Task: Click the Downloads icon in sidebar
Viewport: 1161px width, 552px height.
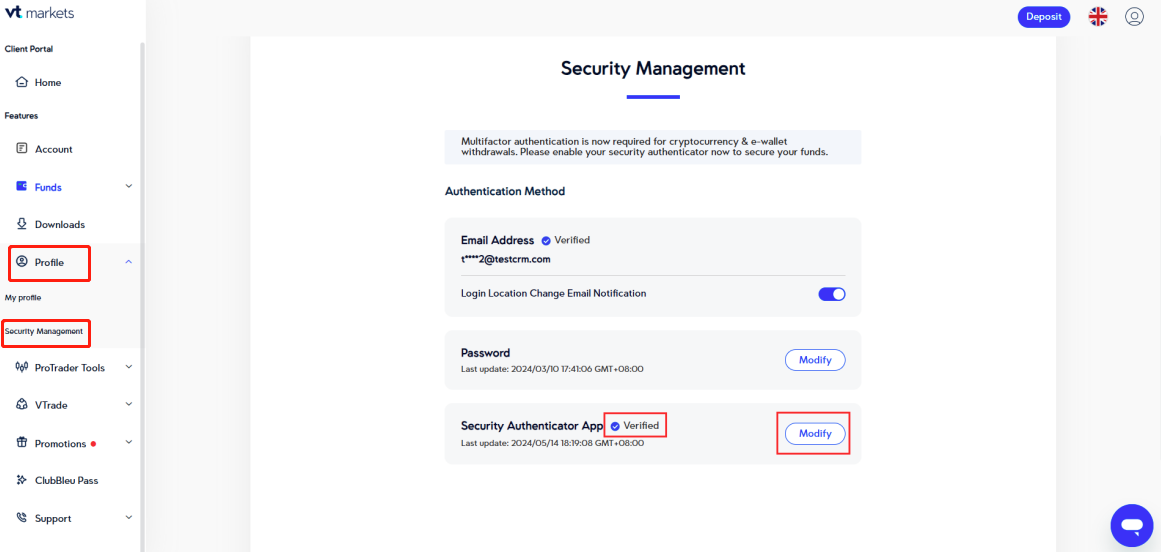Action: 22,224
